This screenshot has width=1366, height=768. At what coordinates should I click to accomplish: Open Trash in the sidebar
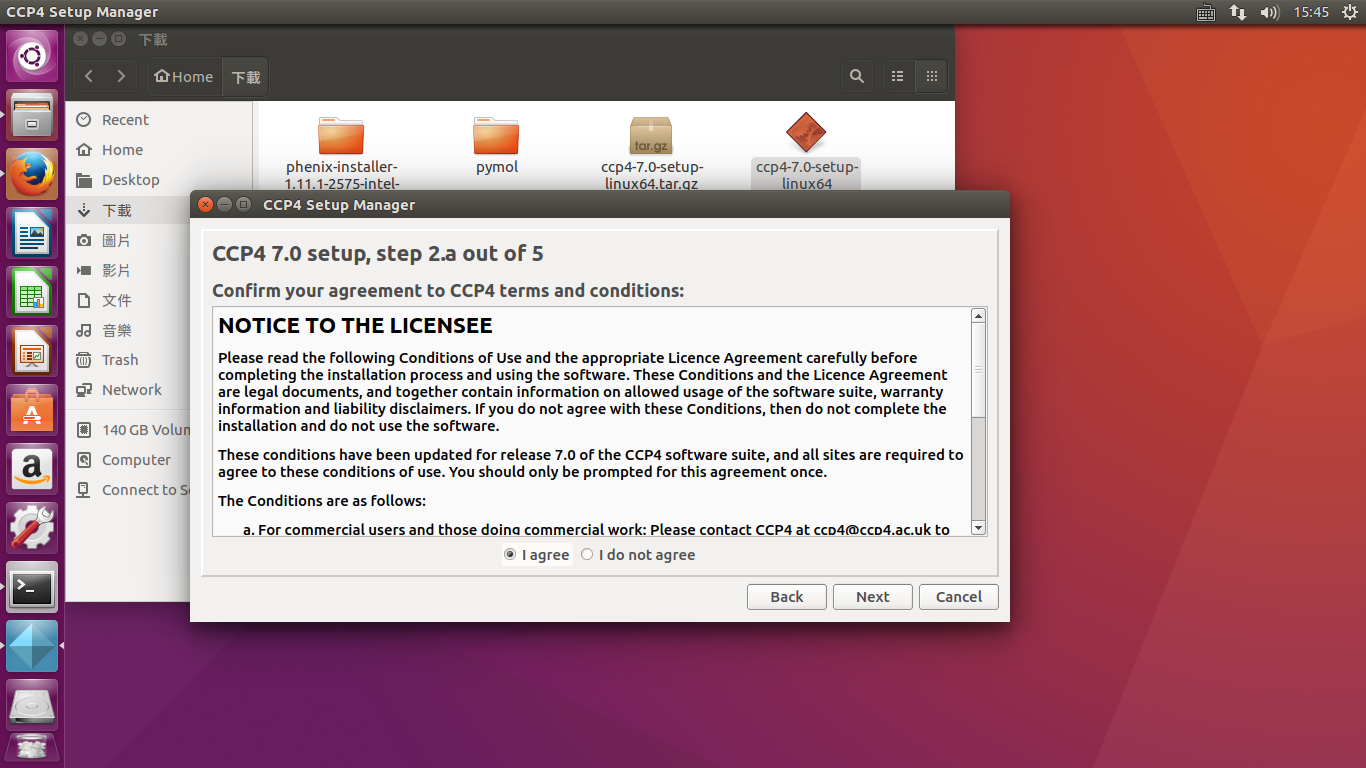(119, 360)
